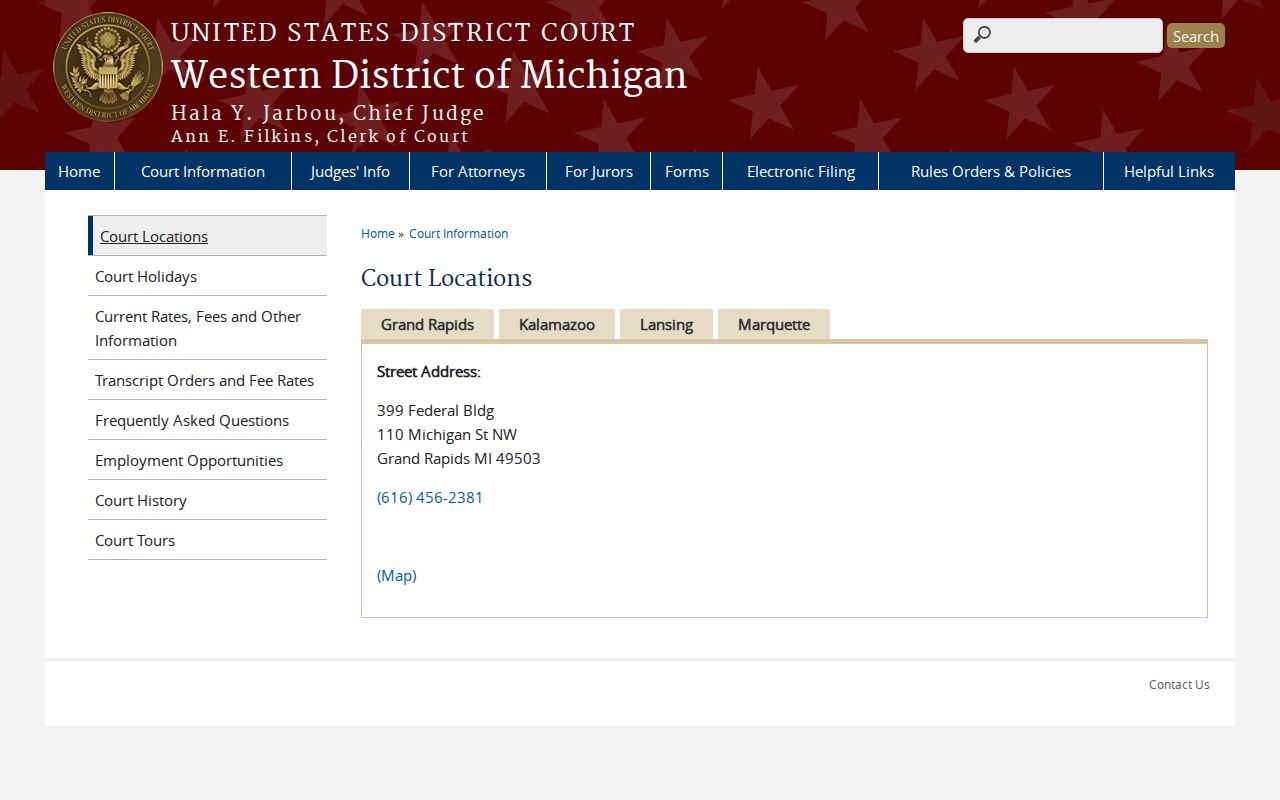Click the Home breadcrumb link
The width and height of the screenshot is (1280, 800).
tap(378, 233)
